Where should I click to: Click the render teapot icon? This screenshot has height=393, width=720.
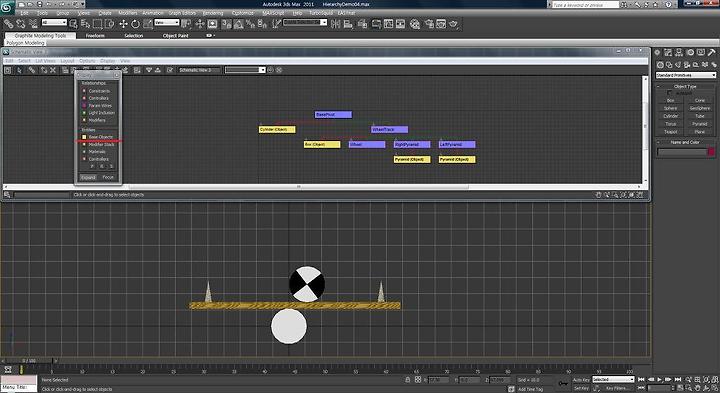tap(454, 24)
